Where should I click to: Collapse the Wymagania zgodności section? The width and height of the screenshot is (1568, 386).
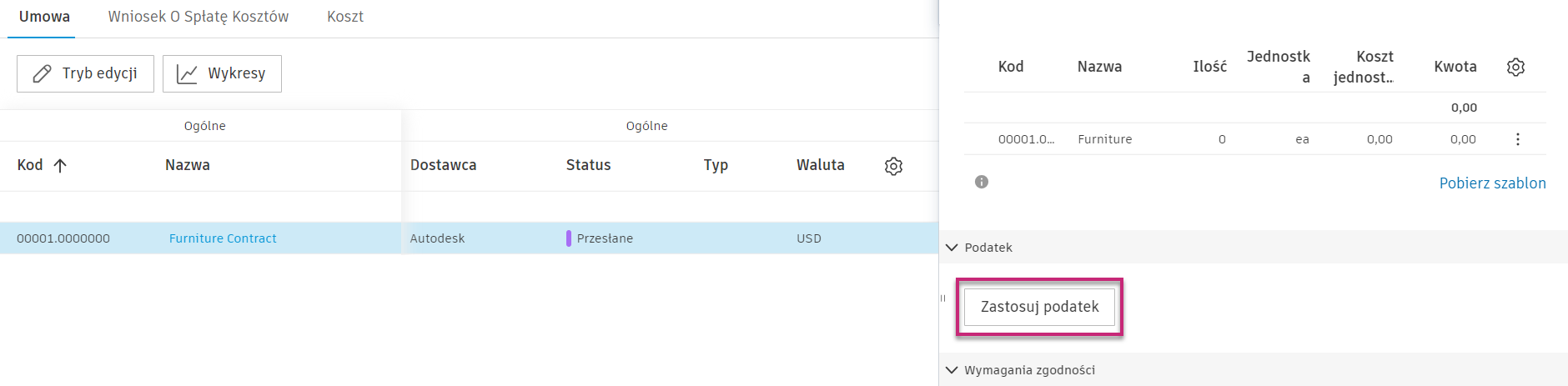[952, 370]
